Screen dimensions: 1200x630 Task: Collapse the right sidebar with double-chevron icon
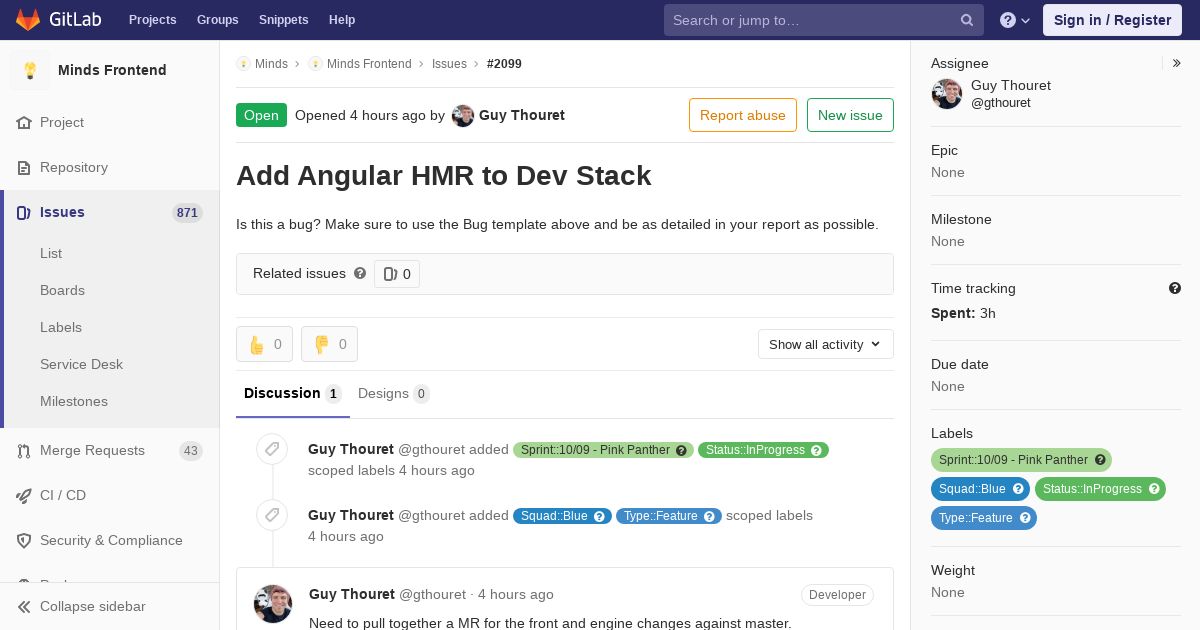click(x=1177, y=63)
